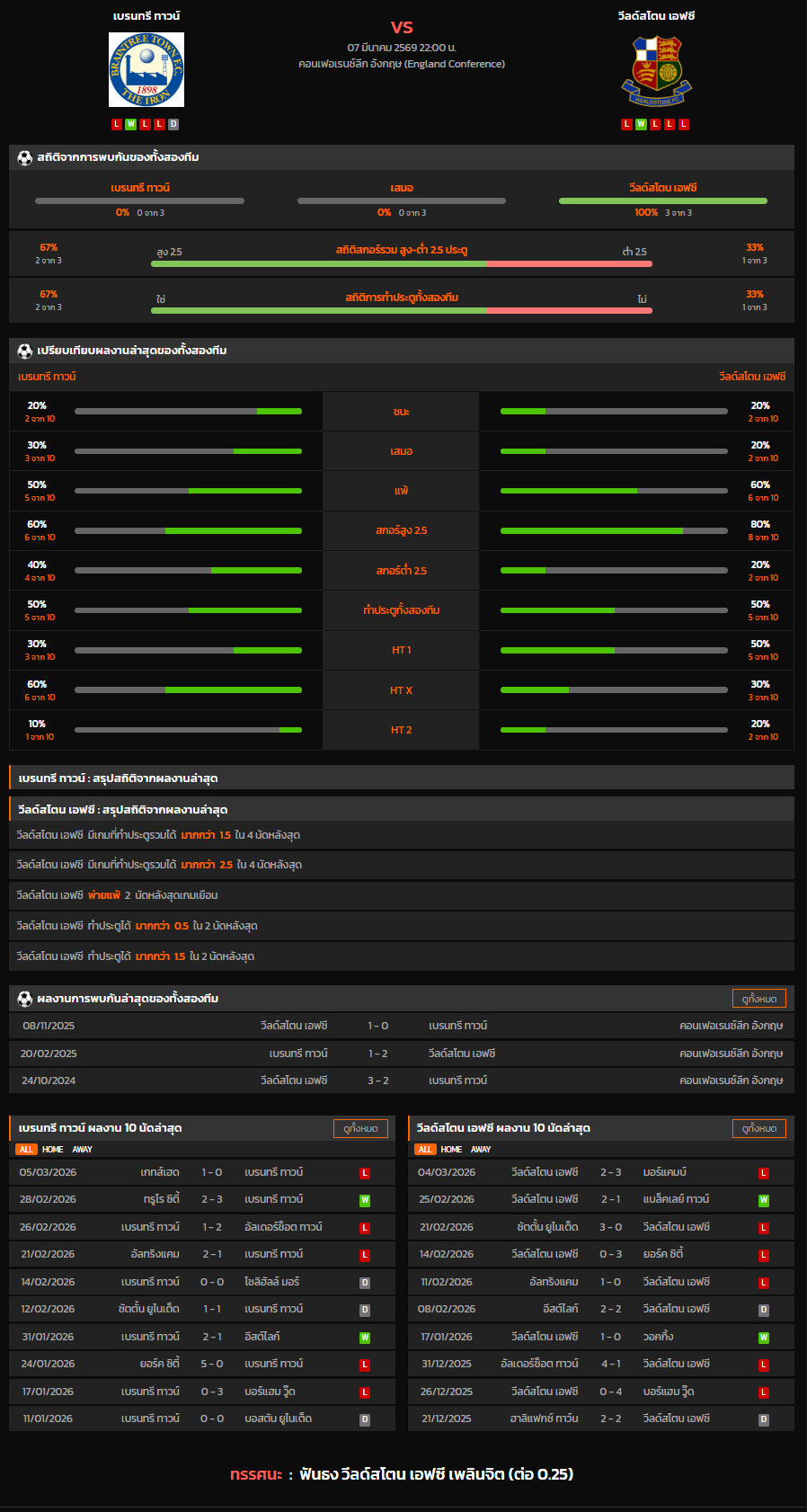Click ดูทั้งหมด button for Braintree last 10 matches
The width and height of the screenshot is (807, 1512).
(x=360, y=1128)
